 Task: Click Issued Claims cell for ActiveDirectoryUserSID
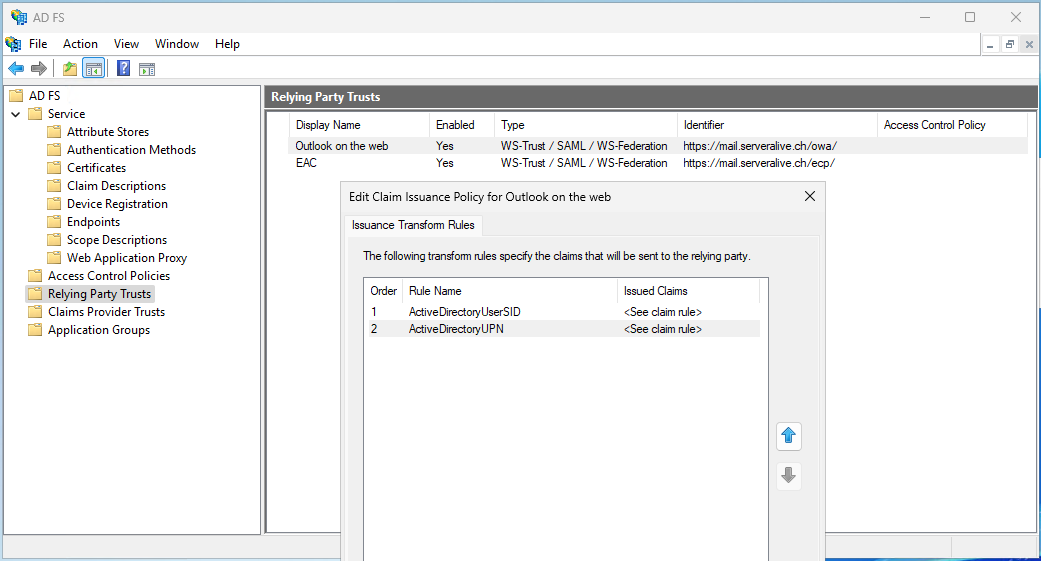(x=663, y=311)
